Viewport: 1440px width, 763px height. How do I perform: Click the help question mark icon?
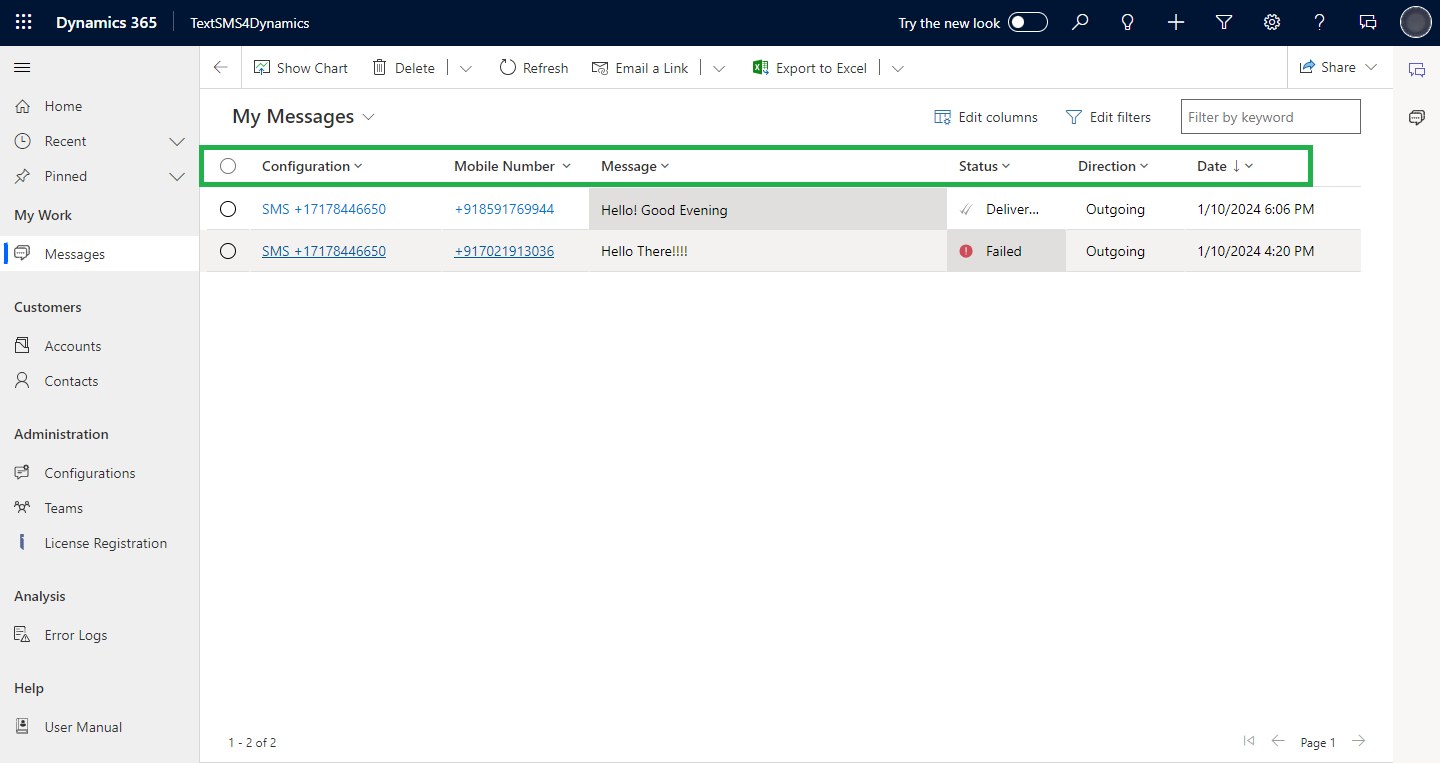click(x=1320, y=22)
